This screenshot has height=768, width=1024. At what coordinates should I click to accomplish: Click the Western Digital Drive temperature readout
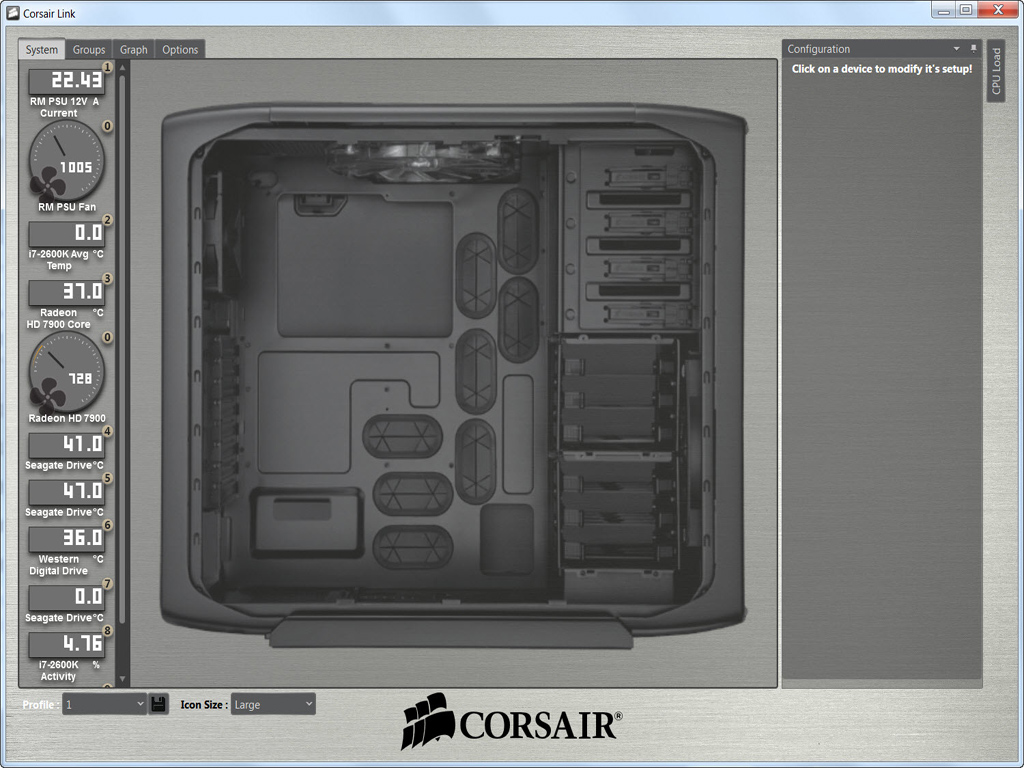click(x=66, y=539)
